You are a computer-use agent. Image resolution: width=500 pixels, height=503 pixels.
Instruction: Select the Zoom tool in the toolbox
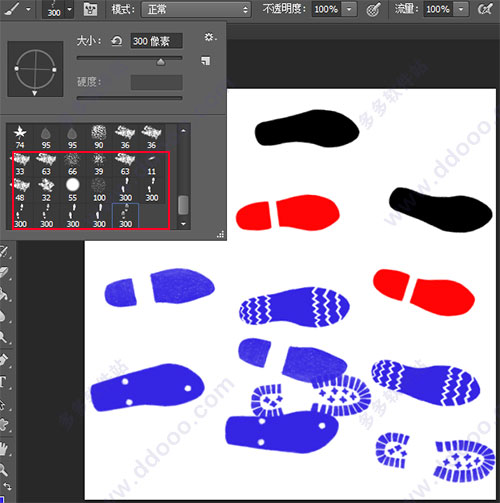point(3,470)
